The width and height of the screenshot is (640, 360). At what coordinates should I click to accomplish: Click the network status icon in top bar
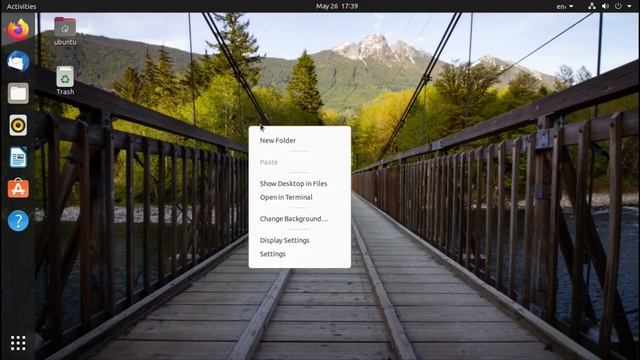(x=592, y=6)
